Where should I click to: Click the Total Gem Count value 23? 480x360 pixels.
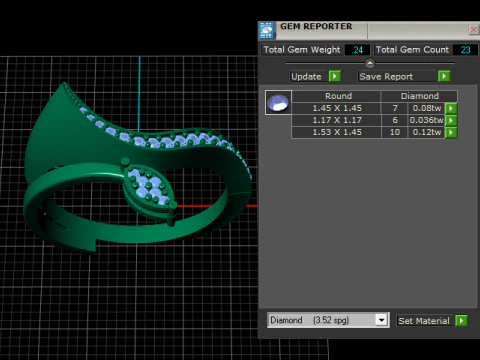(465, 50)
